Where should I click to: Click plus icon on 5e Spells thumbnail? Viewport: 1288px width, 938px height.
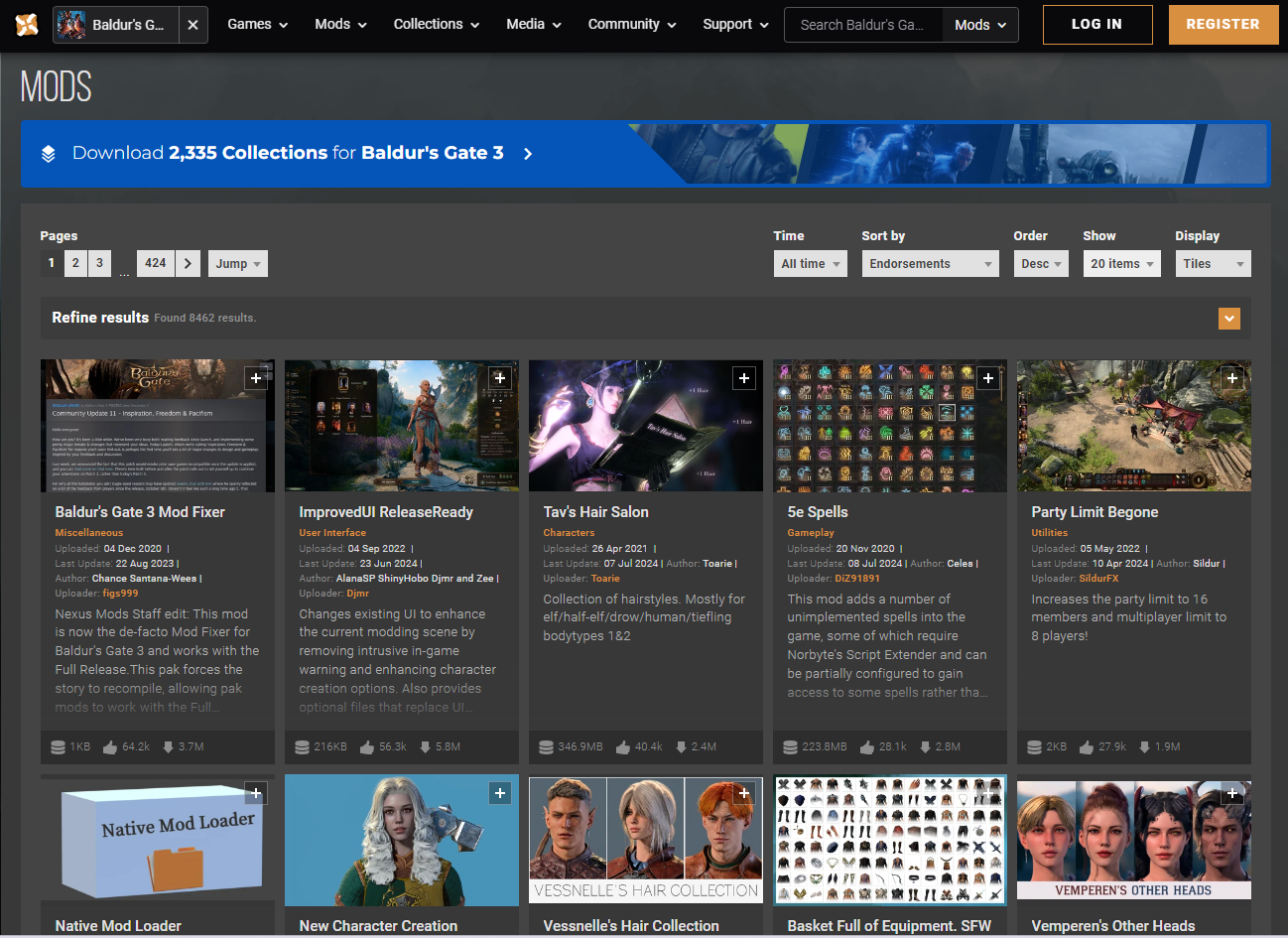[988, 378]
